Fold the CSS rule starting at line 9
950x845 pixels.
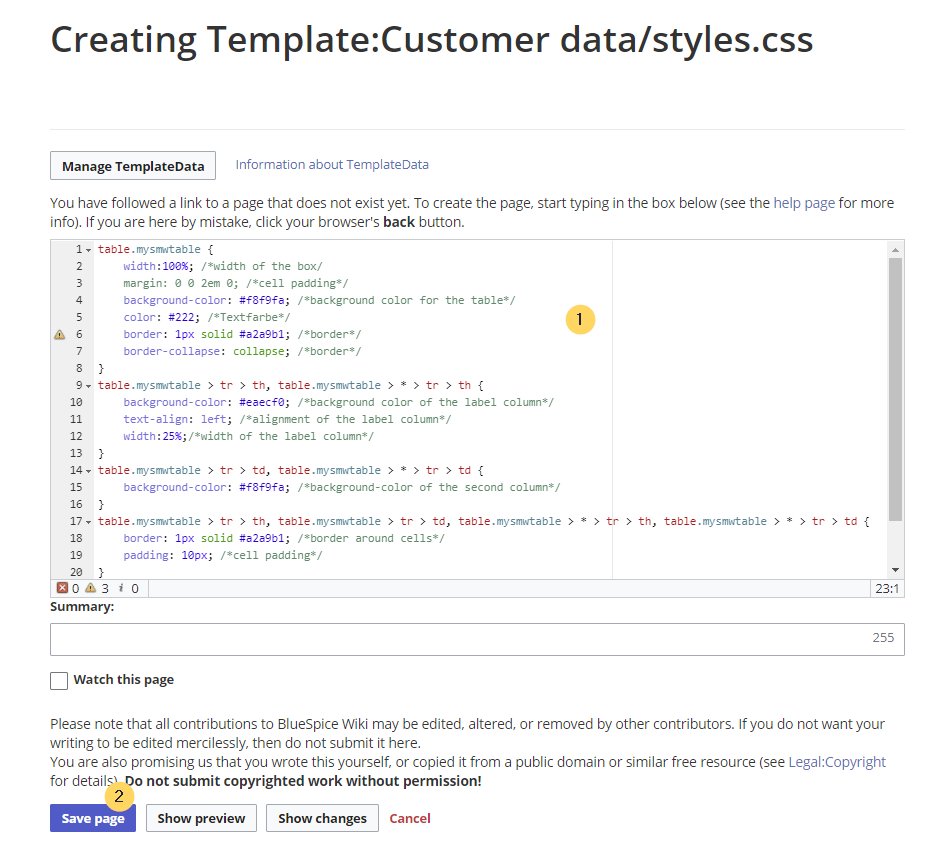89,386
